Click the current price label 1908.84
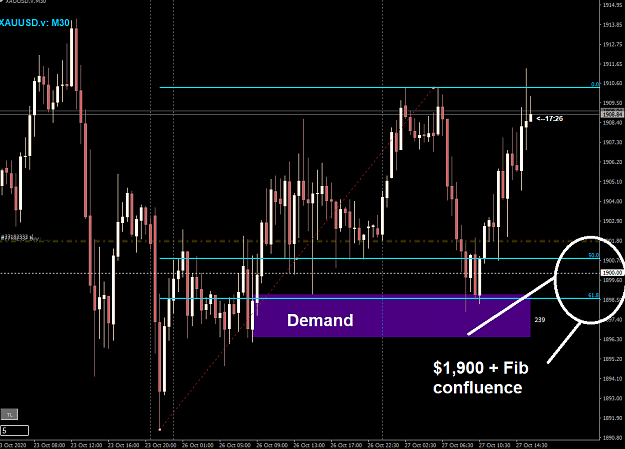The image size is (625, 449). tap(612, 114)
